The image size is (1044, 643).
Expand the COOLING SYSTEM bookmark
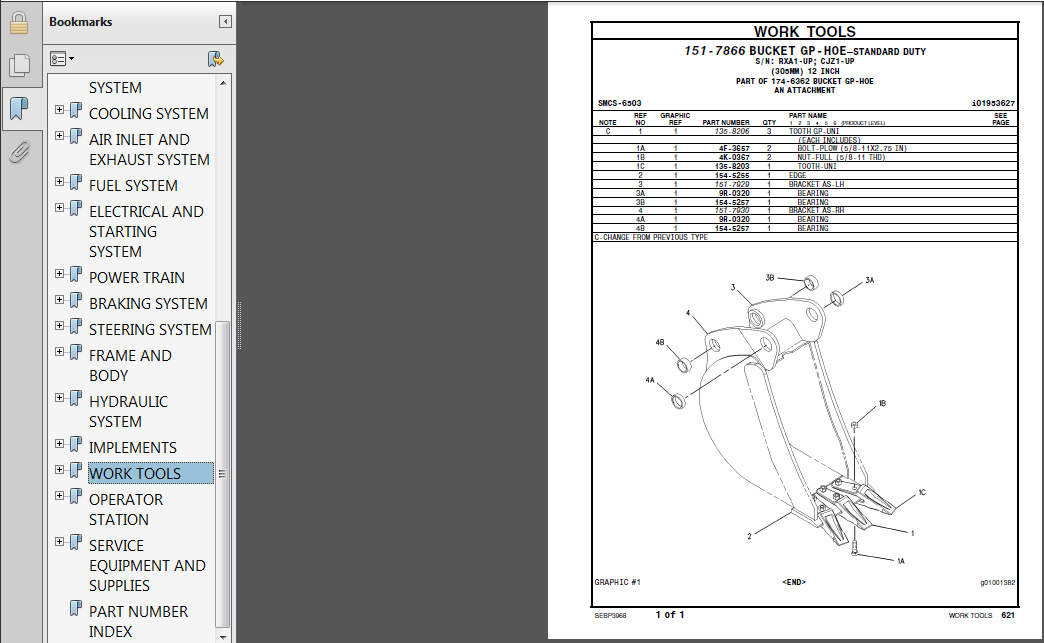(x=59, y=110)
